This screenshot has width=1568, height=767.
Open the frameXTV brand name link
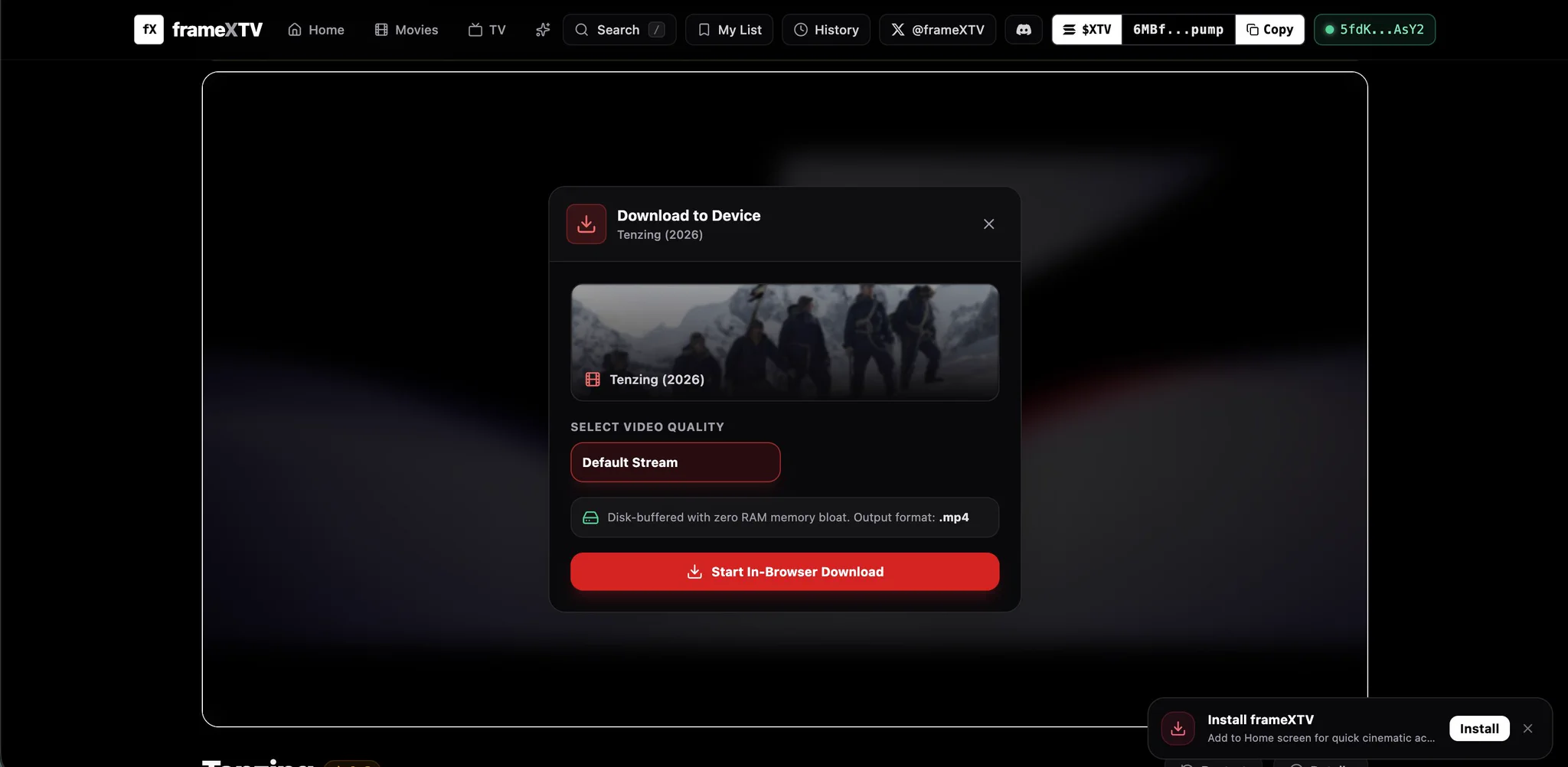[217, 29]
